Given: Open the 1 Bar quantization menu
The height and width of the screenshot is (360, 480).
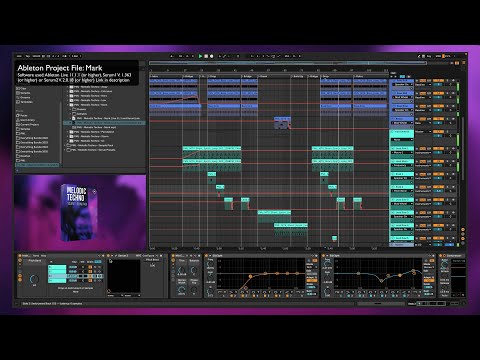Looking at the screenshot, I should [x=75, y=56].
